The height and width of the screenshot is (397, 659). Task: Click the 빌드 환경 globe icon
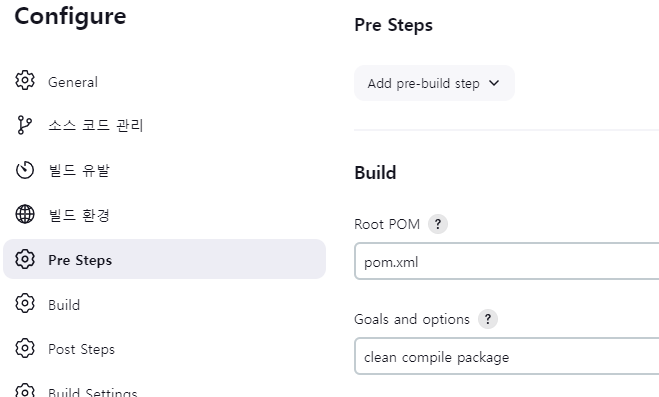(x=25, y=214)
